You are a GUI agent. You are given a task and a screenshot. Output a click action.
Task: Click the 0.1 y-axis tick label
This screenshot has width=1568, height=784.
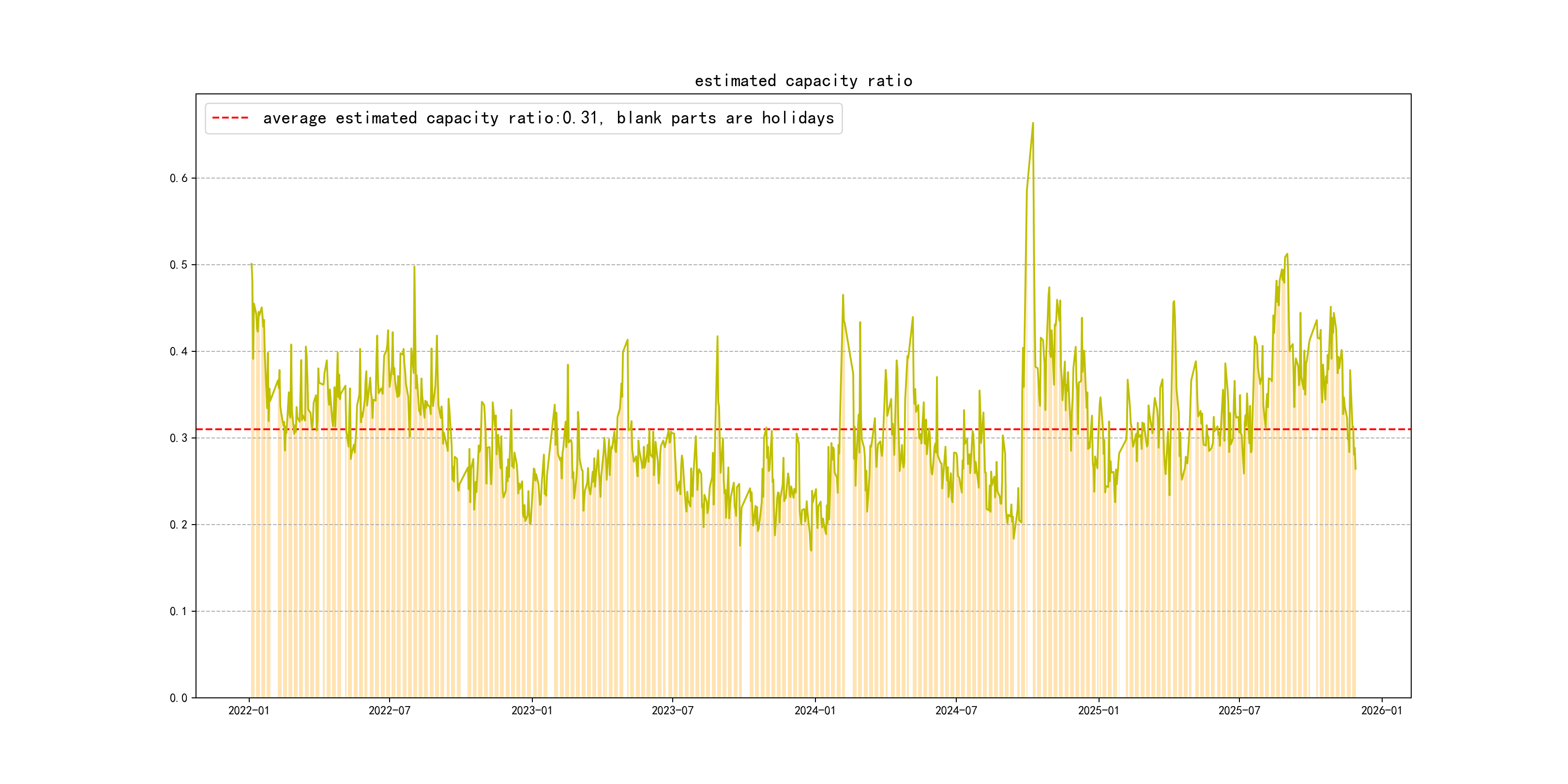pos(179,611)
